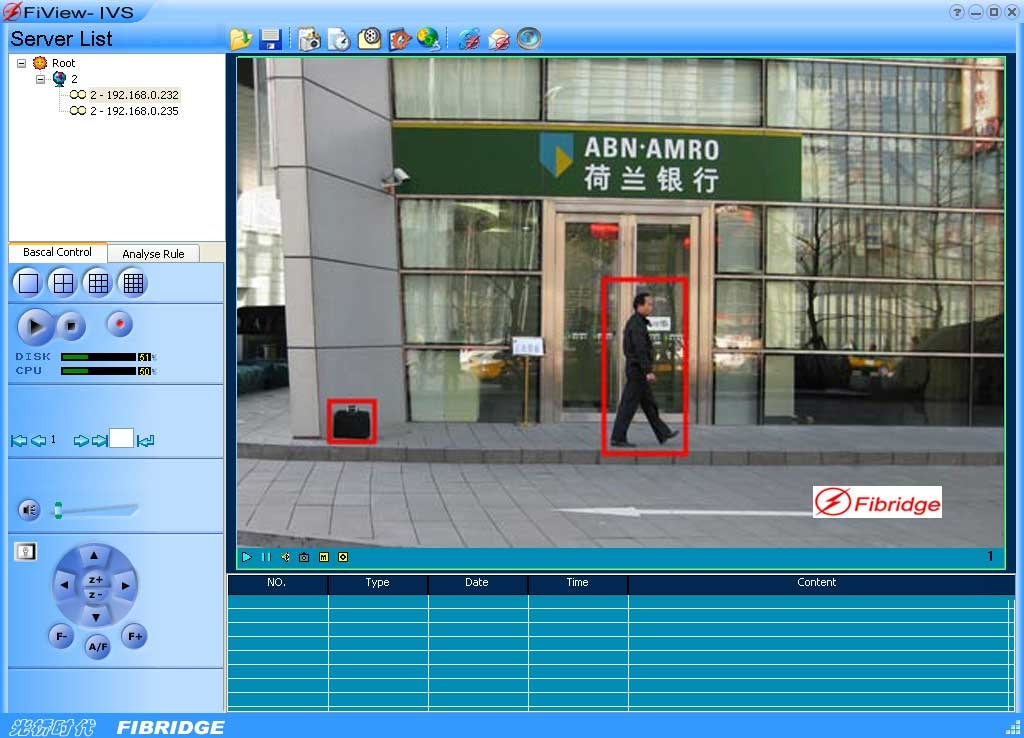Click the Root tree item label
Image resolution: width=1024 pixels, height=738 pixels.
(63, 63)
